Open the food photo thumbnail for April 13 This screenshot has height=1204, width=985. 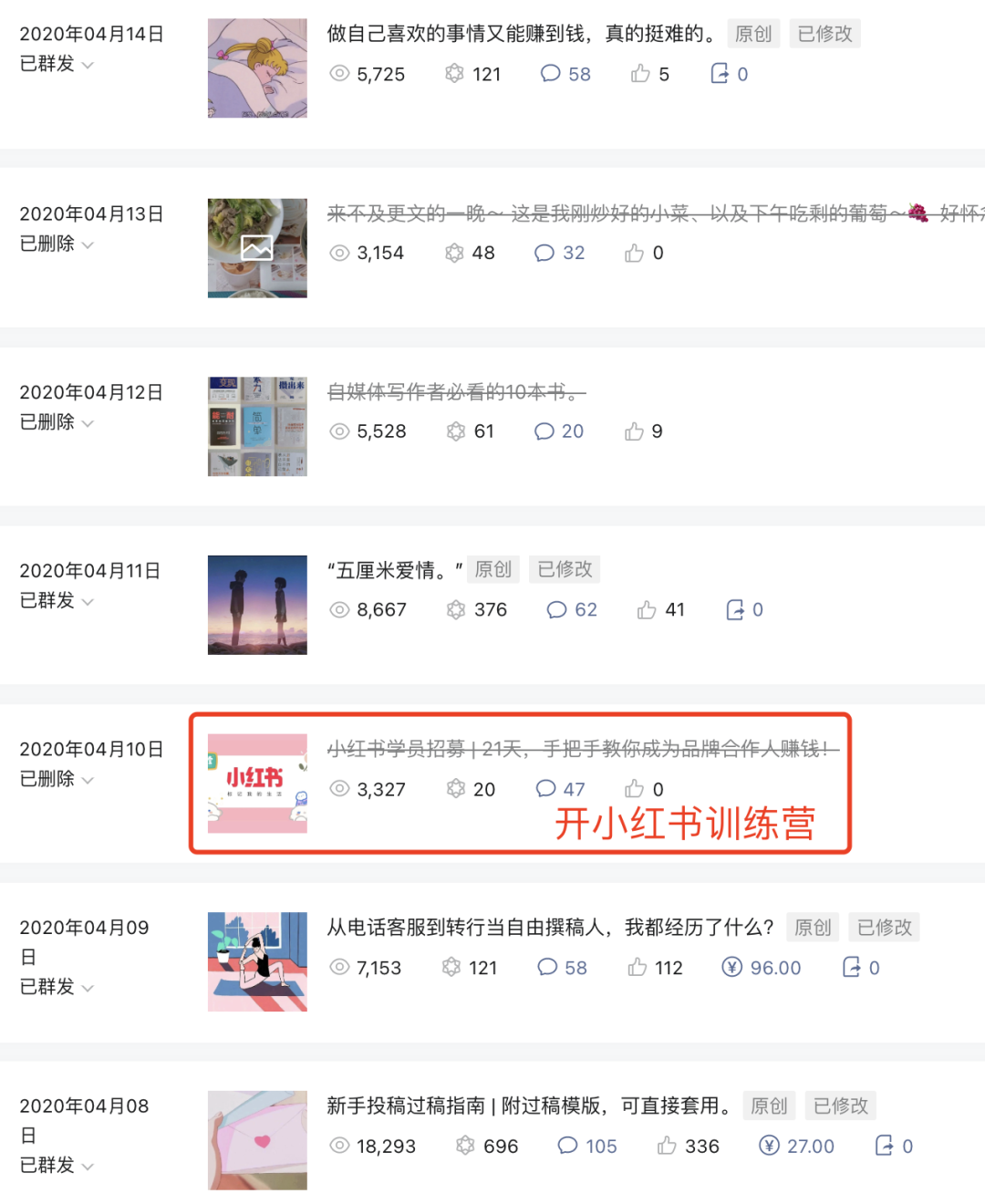pyautogui.click(x=257, y=248)
